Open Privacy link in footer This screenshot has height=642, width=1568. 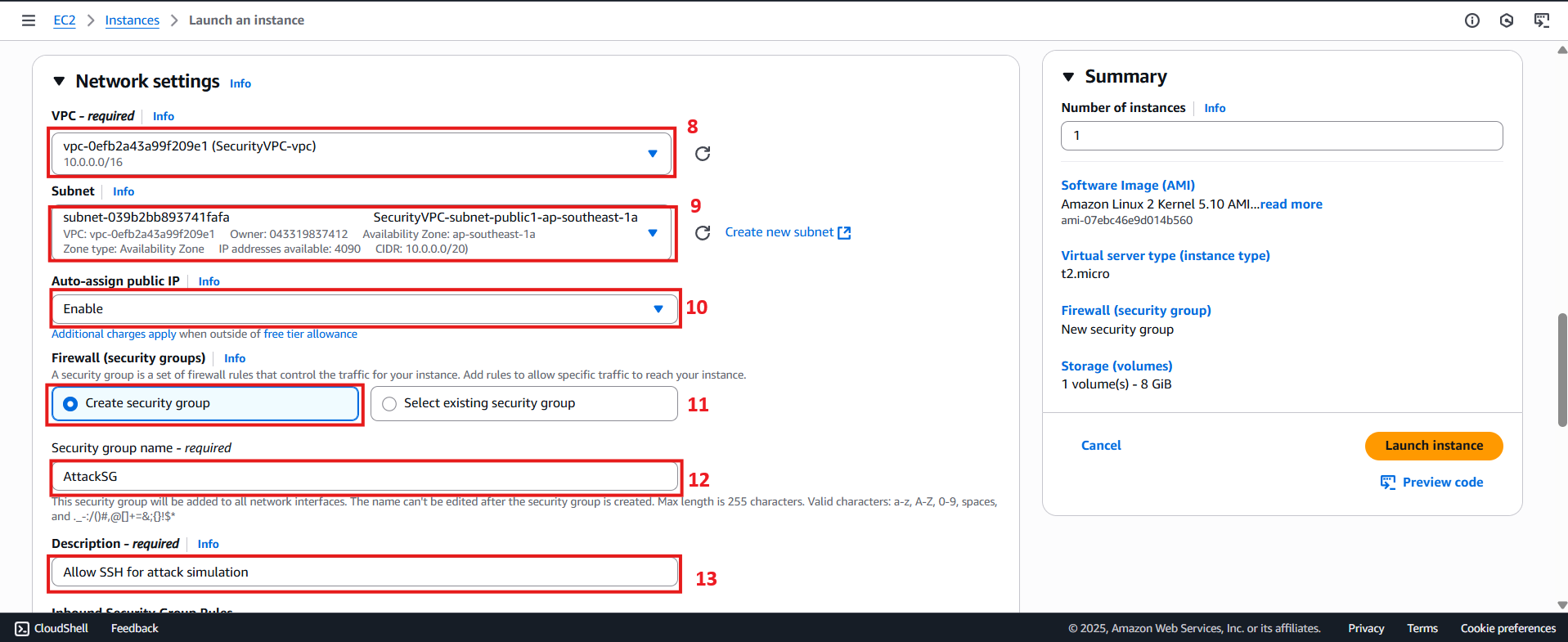tap(1366, 628)
